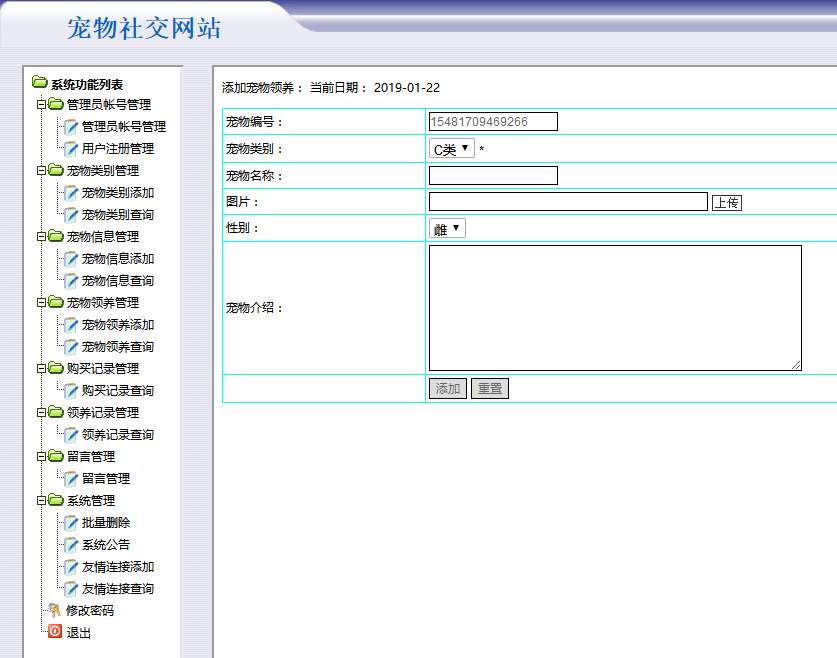The width and height of the screenshot is (837, 658).
Task: Open the 友情连接添加 menu entry
Action: coord(118,567)
